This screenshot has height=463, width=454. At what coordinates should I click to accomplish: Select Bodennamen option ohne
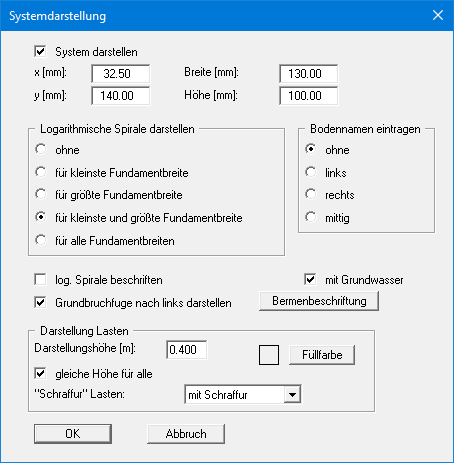(311, 149)
